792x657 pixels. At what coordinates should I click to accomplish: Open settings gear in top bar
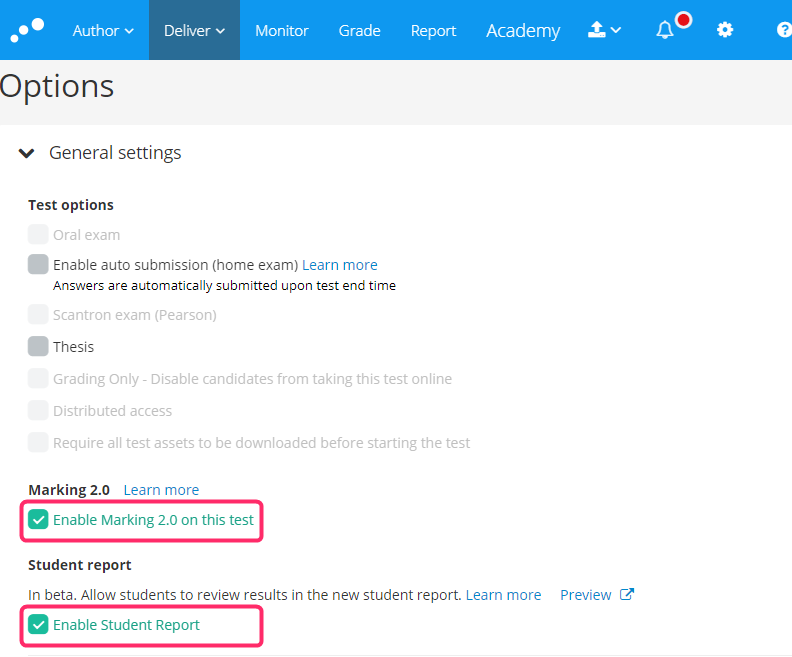click(725, 30)
